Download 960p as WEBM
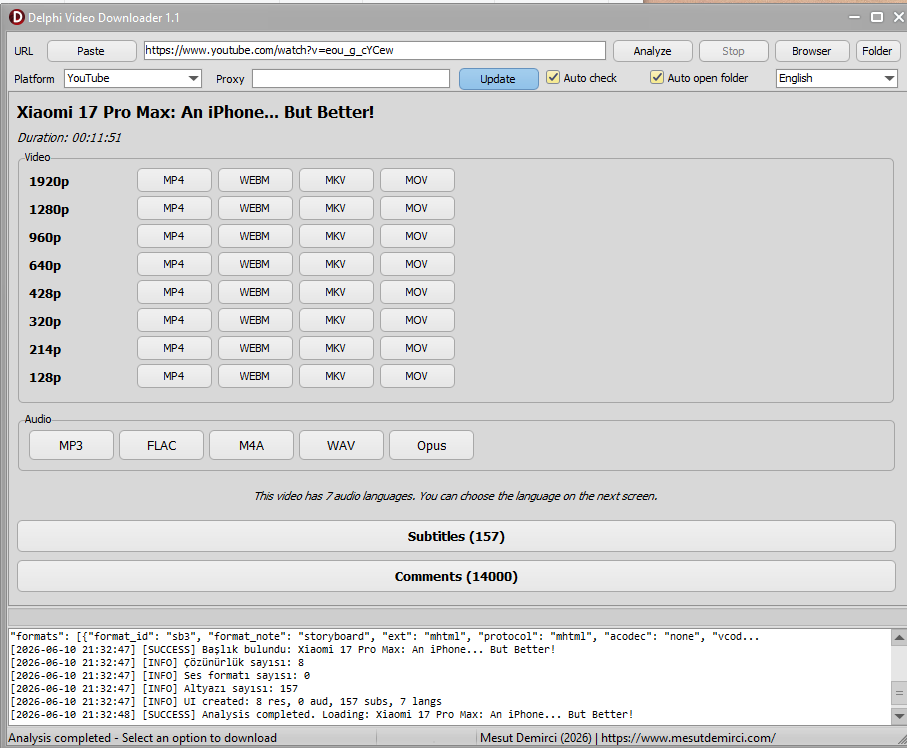Viewport: 907px width, 748px height. point(255,236)
